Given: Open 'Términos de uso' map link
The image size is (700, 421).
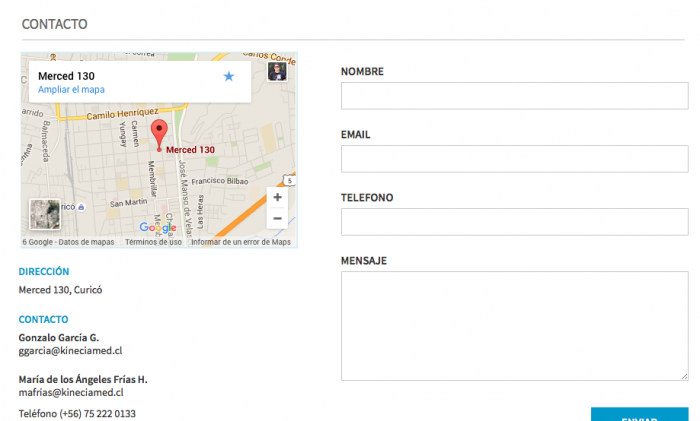Looking at the screenshot, I should coord(153,242).
